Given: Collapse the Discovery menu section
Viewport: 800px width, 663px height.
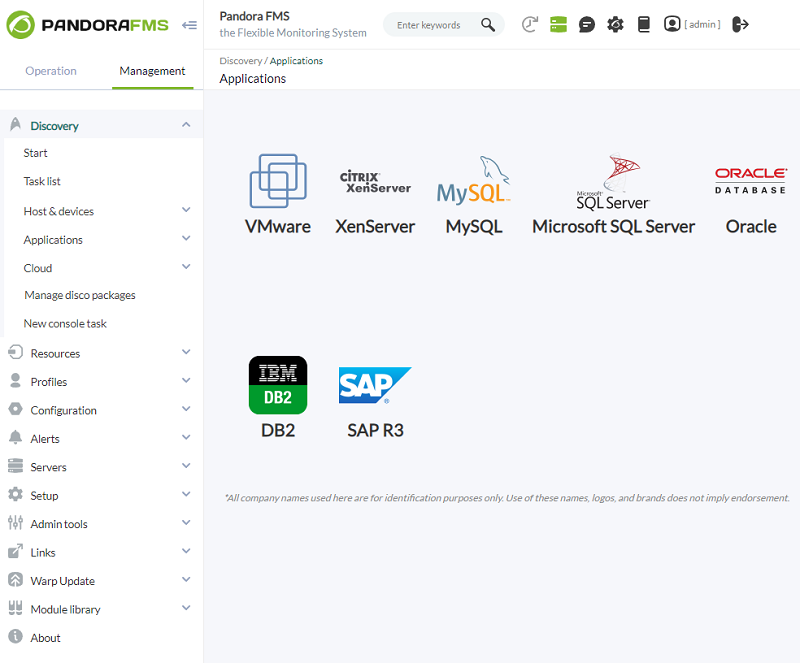Looking at the screenshot, I should click(x=186, y=125).
